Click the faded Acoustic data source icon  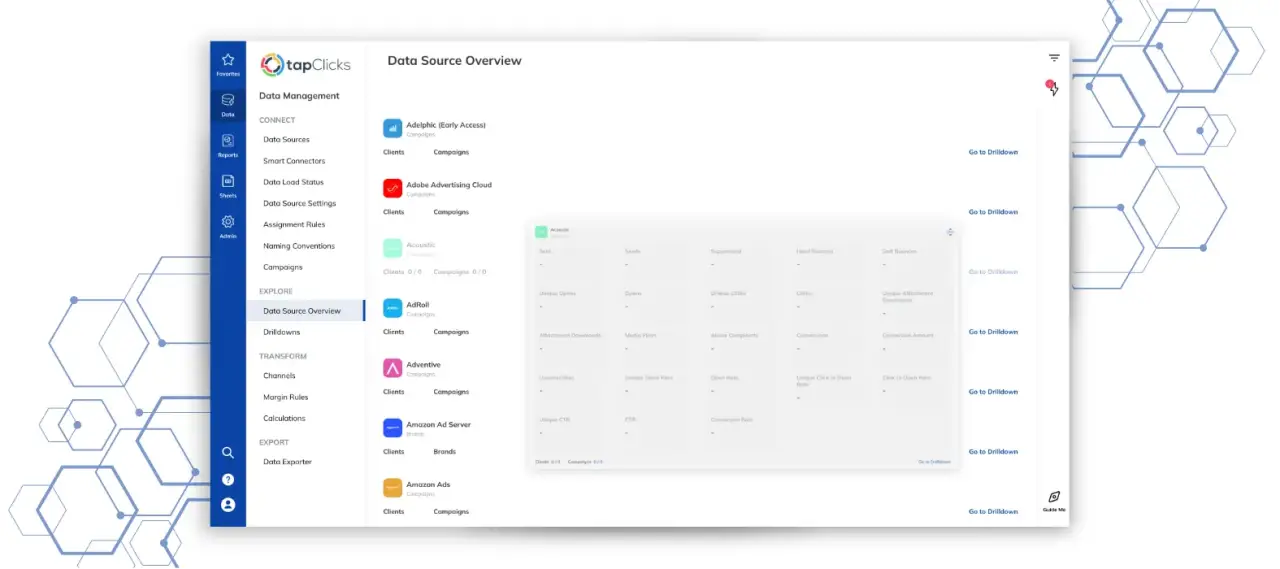pos(393,248)
